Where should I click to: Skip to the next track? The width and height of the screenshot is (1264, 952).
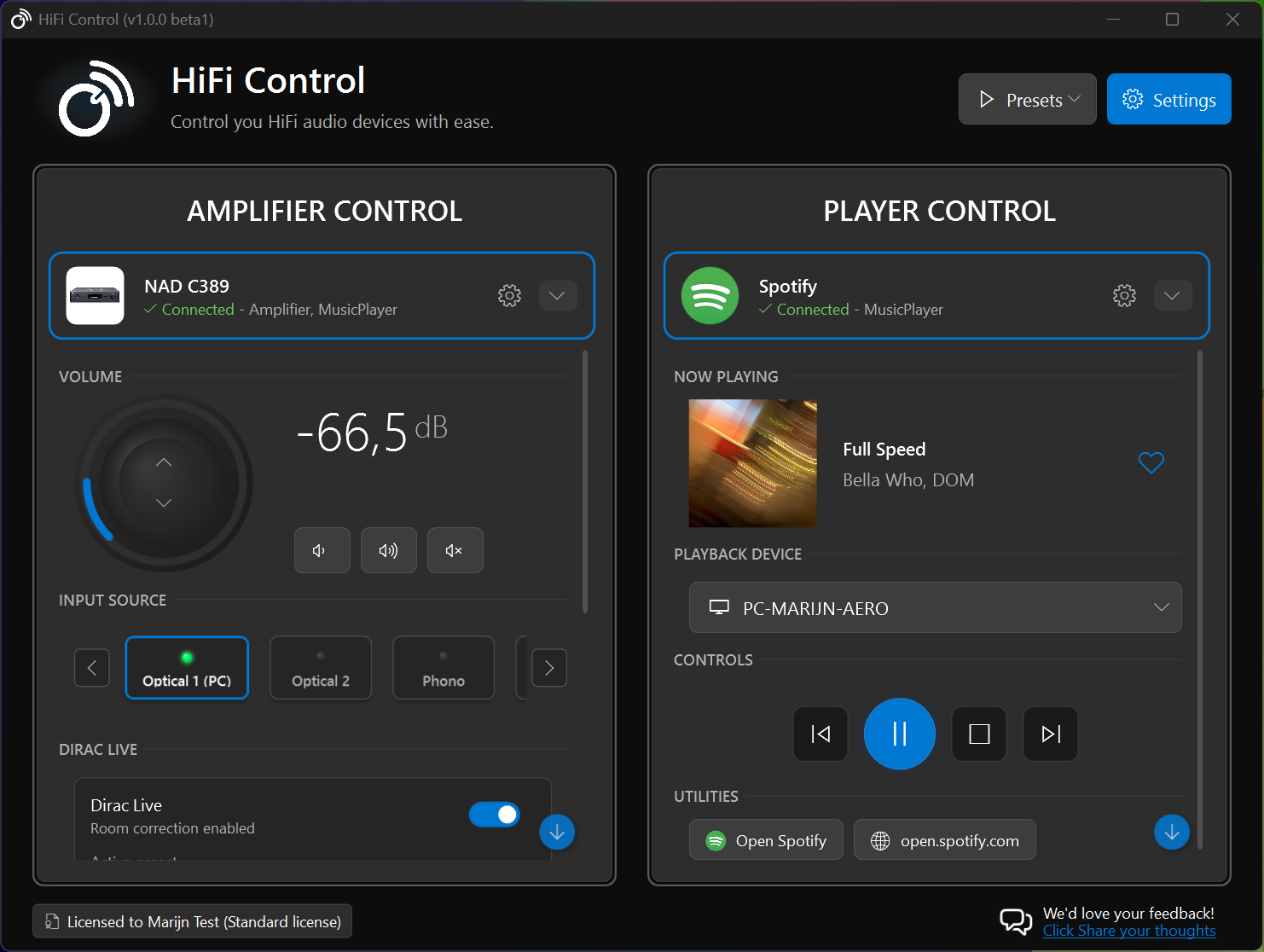pos(1050,734)
